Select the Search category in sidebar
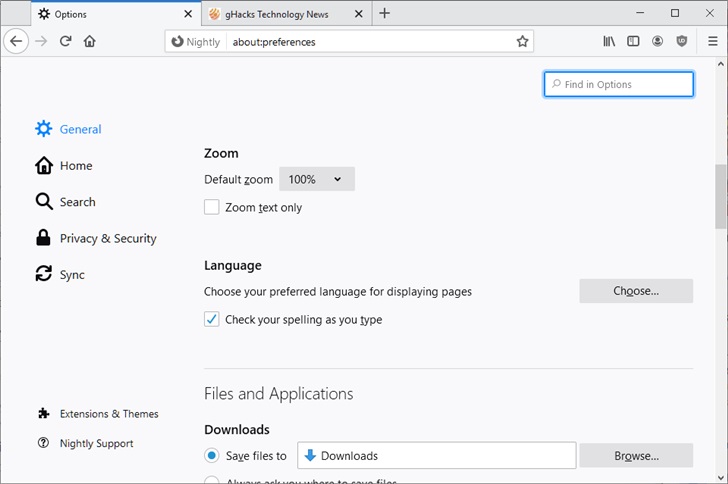Screen dimensions: 728x484 pyautogui.click(x=77, y=202)
